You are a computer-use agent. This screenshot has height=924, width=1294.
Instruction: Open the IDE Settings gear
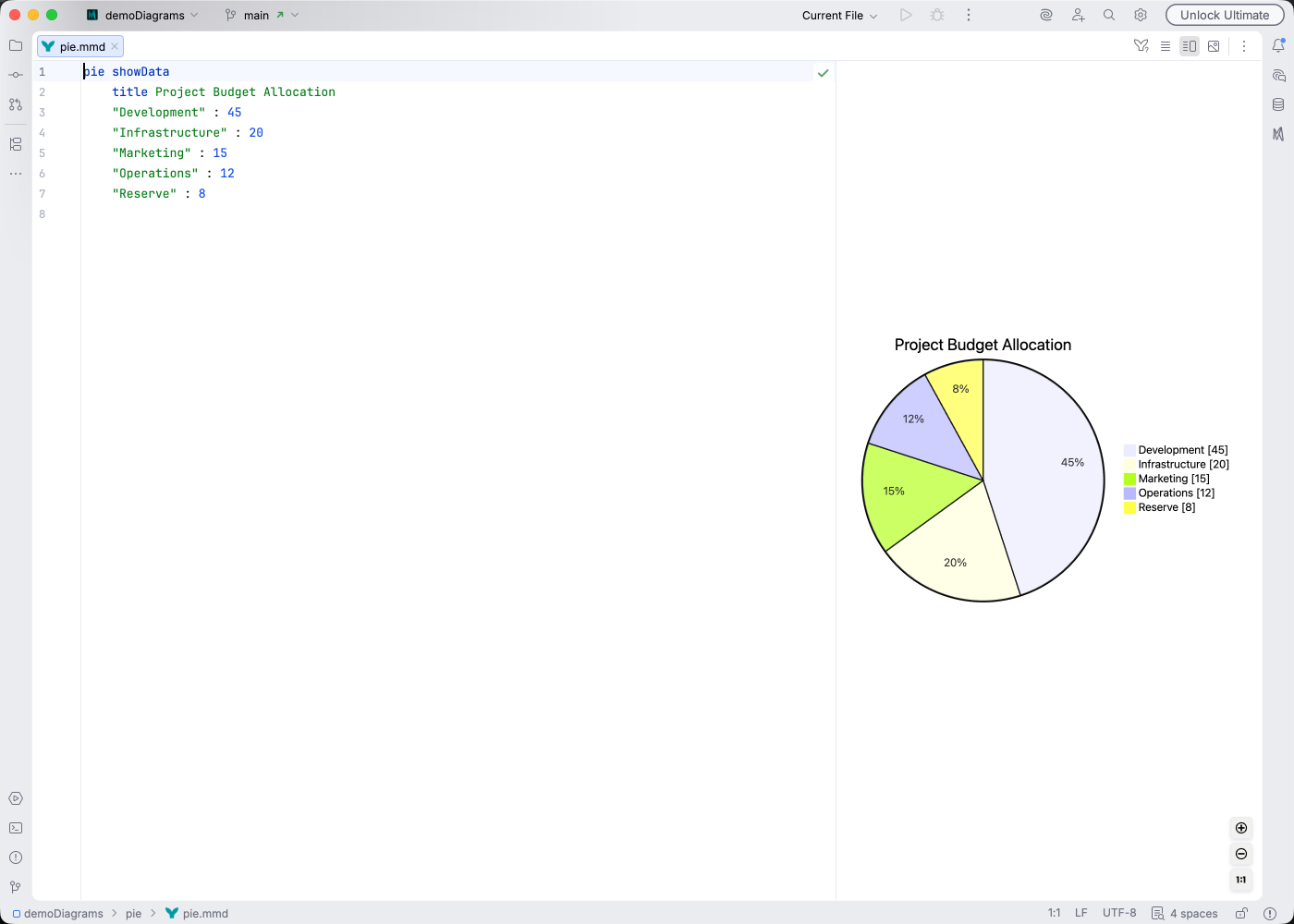tap(1140, 15)
